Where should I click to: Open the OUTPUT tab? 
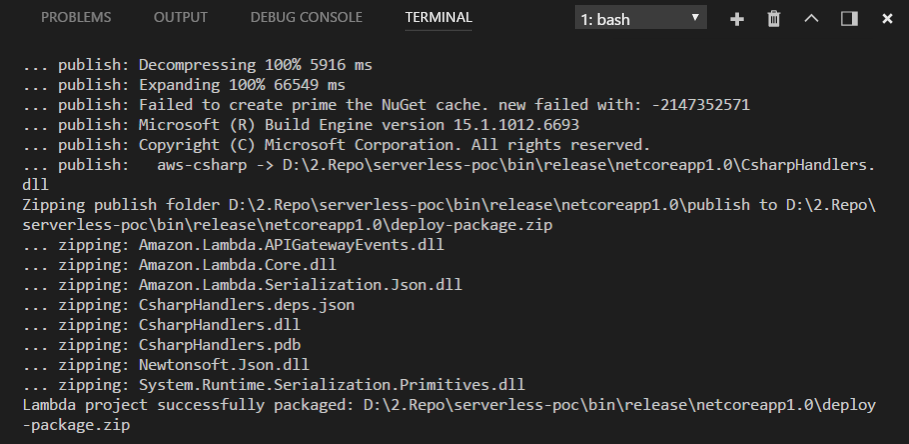pyautogui.click(x=181, y=18)
